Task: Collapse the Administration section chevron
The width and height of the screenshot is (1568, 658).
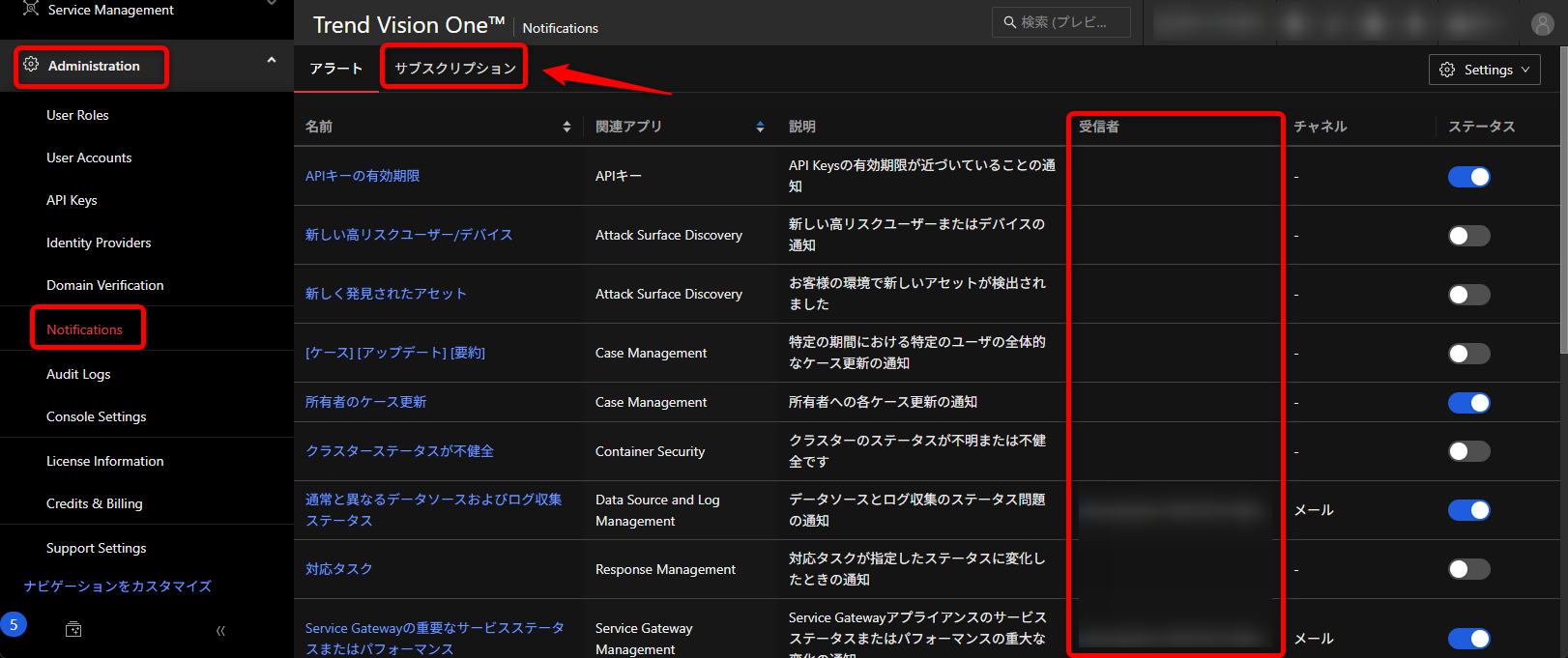Action: tap(272, 61)
